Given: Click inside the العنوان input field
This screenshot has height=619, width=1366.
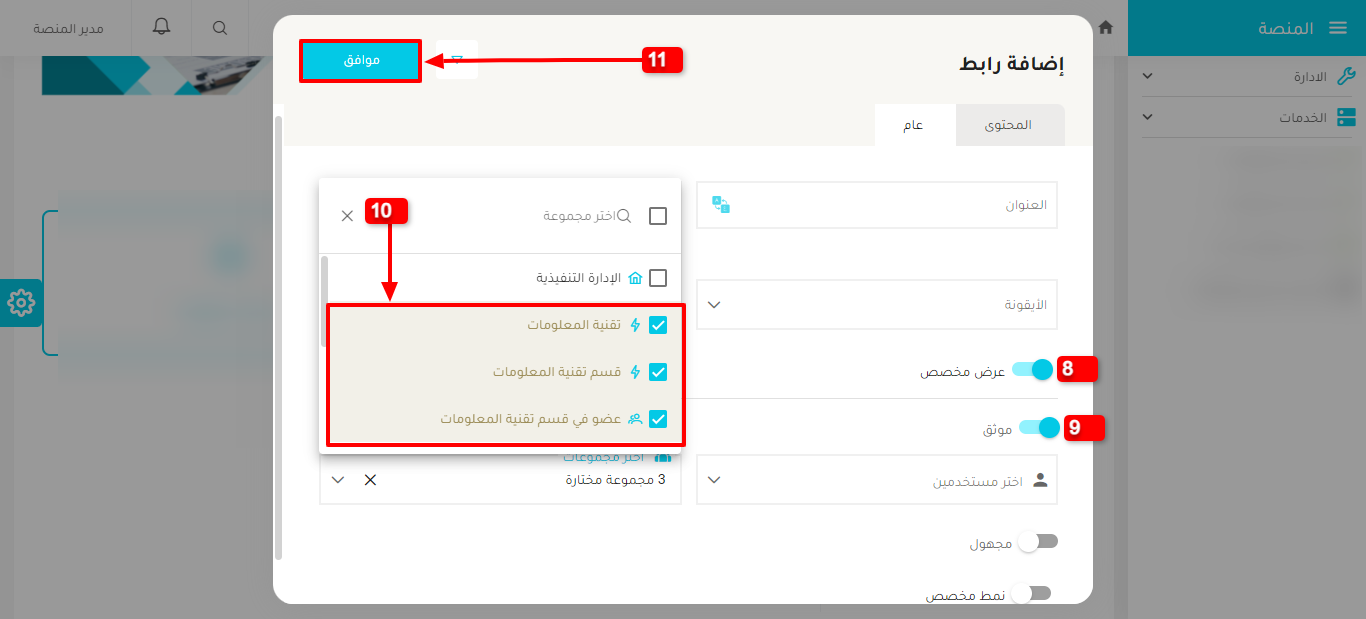Looking at the screenshot, I should point(900,204).
